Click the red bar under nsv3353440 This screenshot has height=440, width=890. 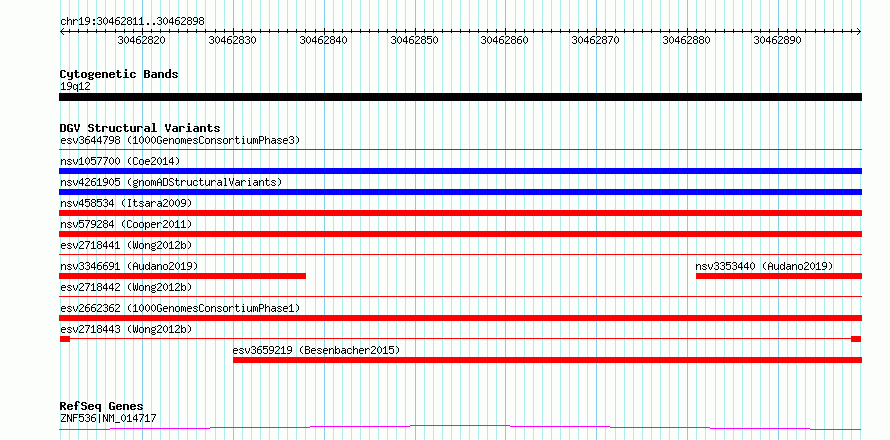click(779, 276)
